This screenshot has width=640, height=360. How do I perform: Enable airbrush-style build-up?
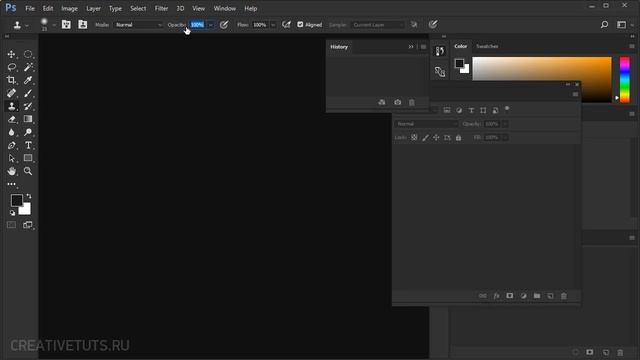pos(286,25)
